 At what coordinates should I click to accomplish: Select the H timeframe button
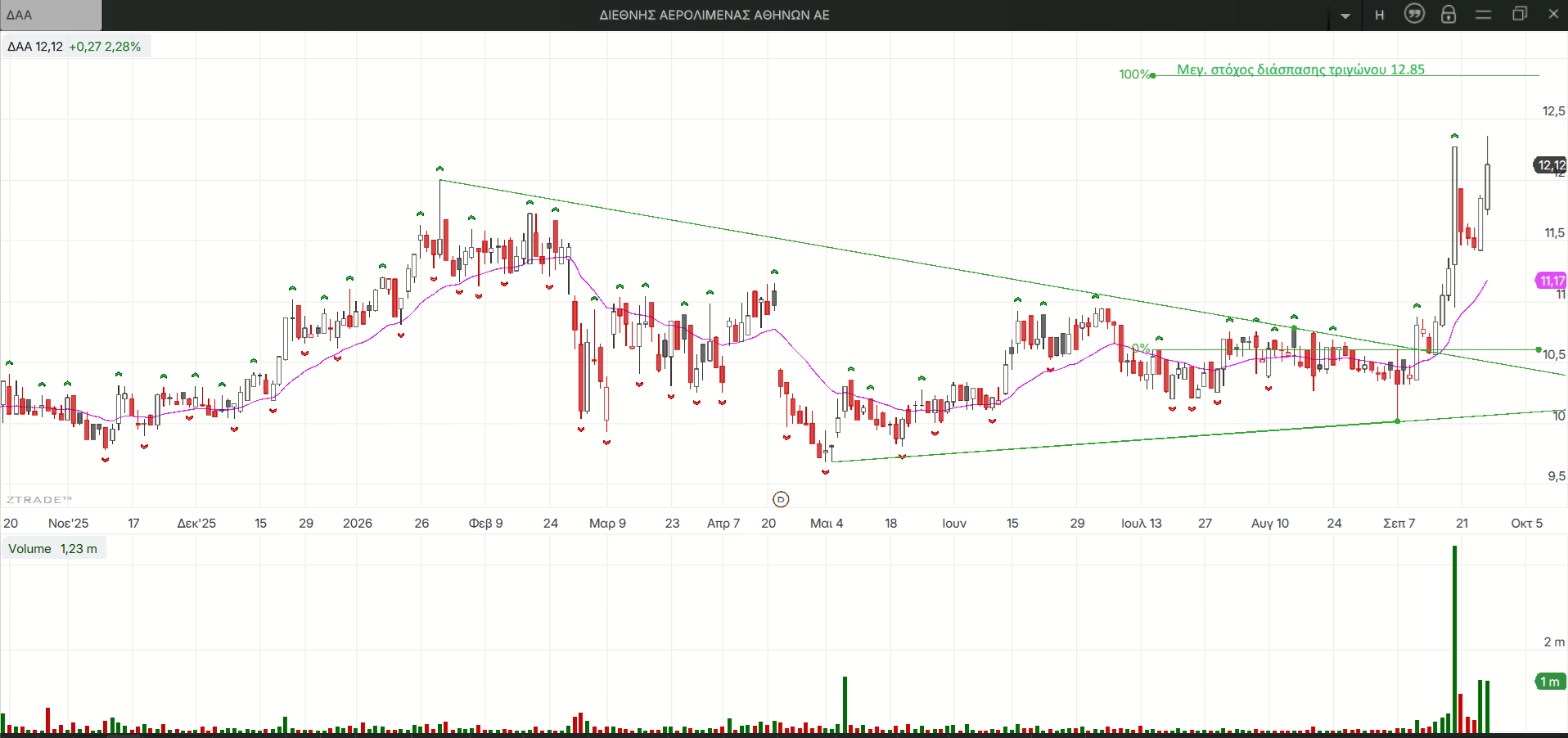(x=1380, y=15)
